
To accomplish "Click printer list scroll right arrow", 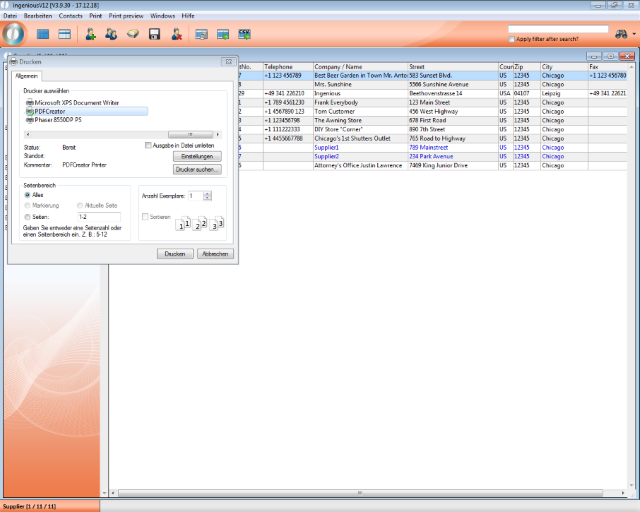I will click(218, 134).
